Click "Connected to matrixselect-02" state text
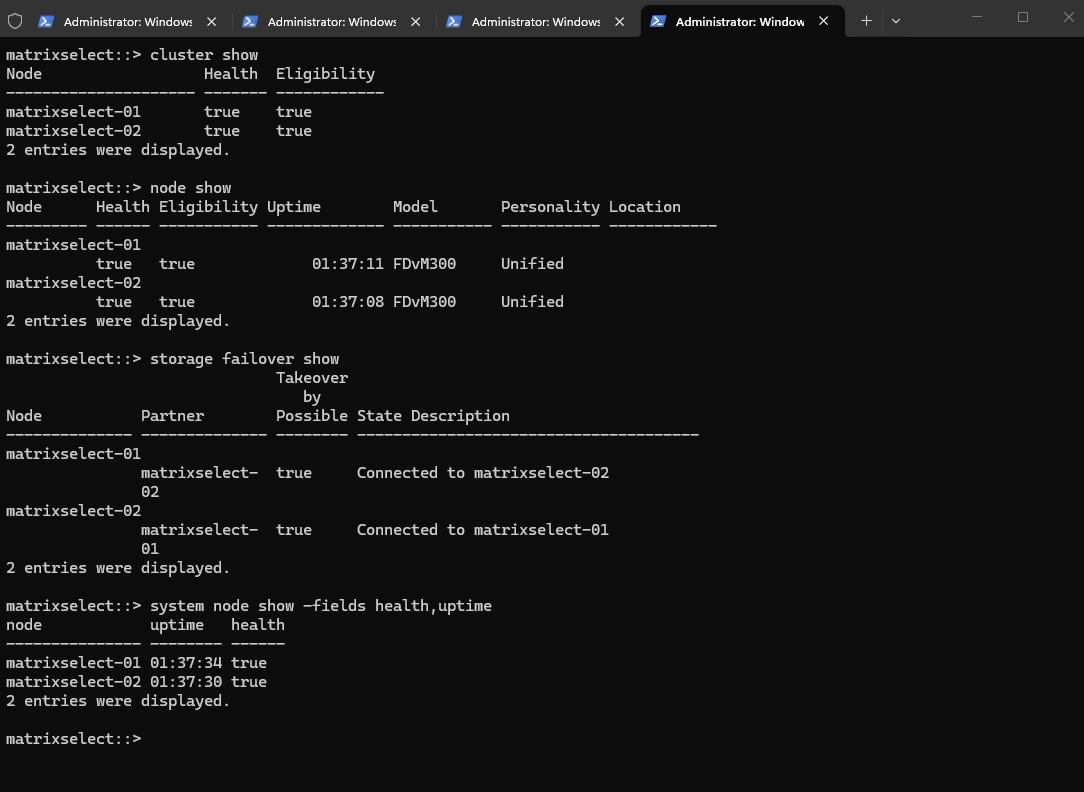The width and height of the screenshot is (1084, 792). pyautogui.click(x=482, y=473)
